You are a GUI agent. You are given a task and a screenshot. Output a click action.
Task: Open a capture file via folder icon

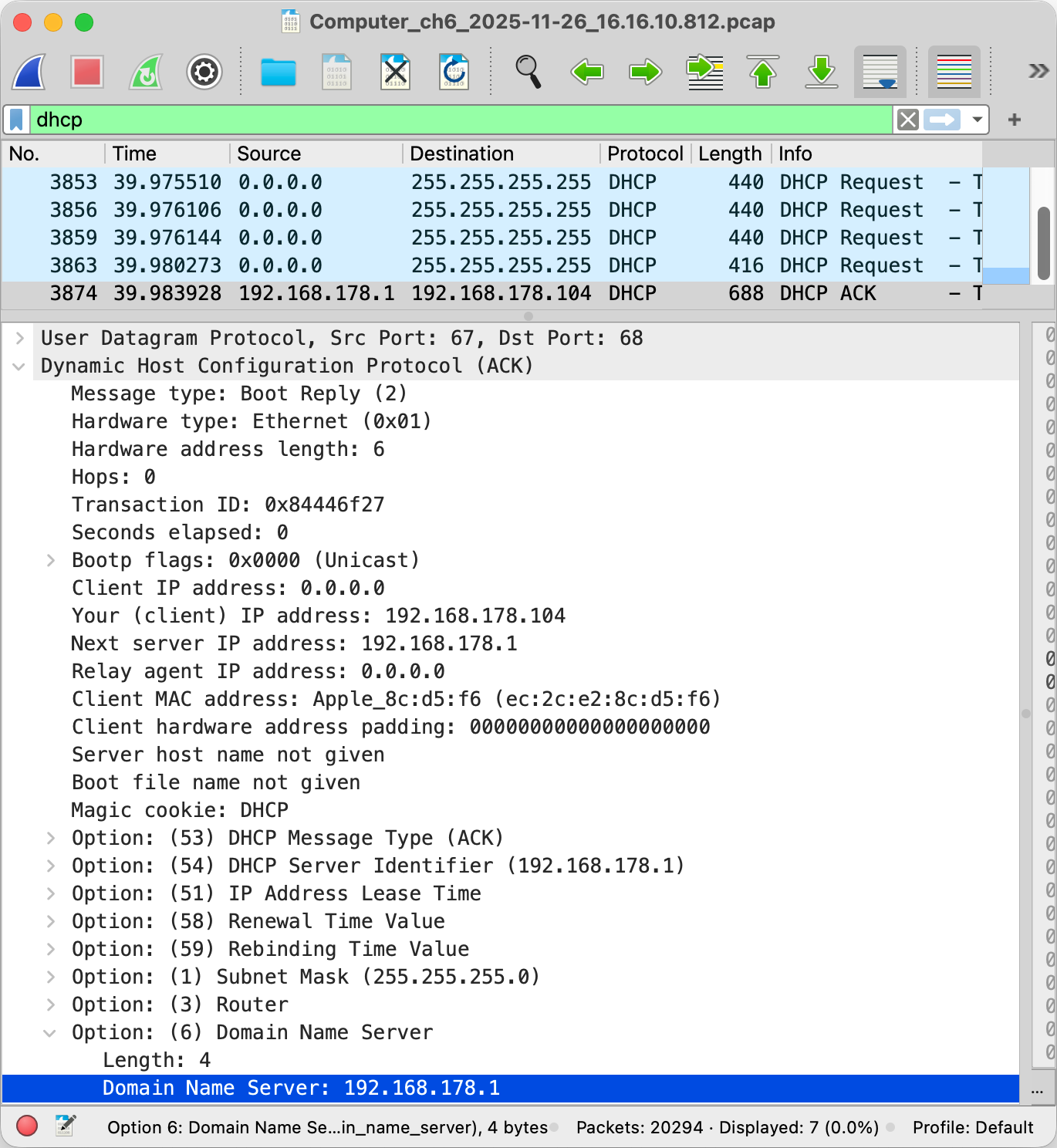click(278, 73)
